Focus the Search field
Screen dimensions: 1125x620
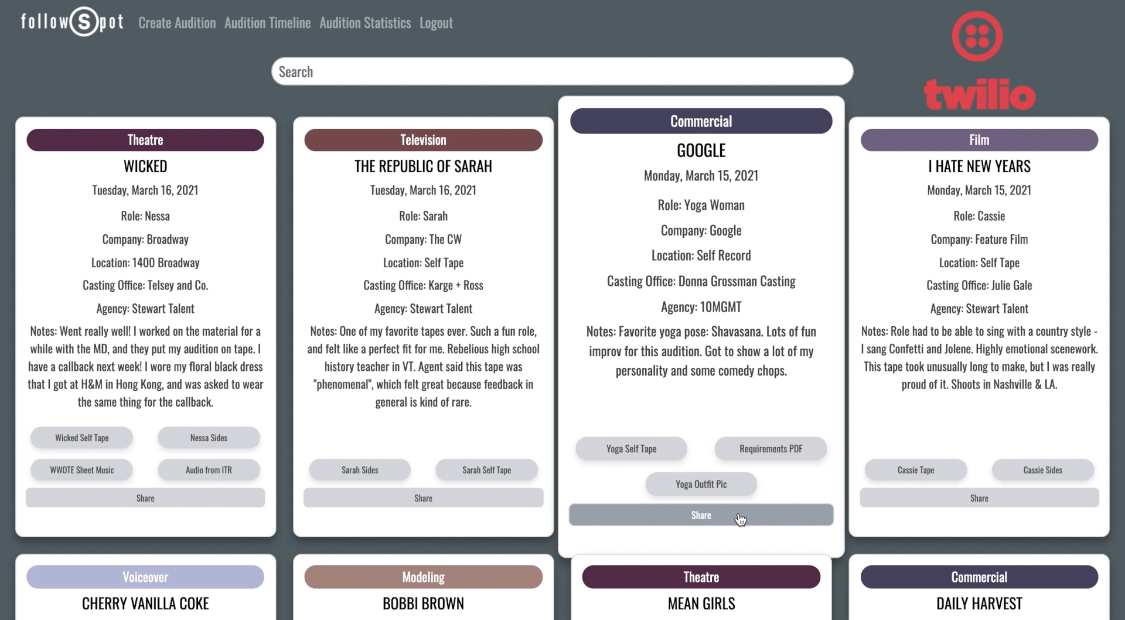point(562,72)
